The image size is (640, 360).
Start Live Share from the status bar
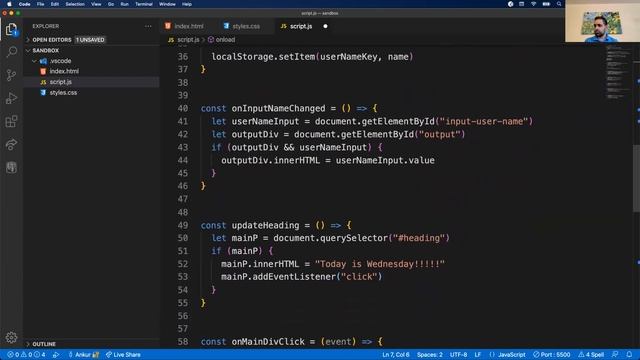123,355
